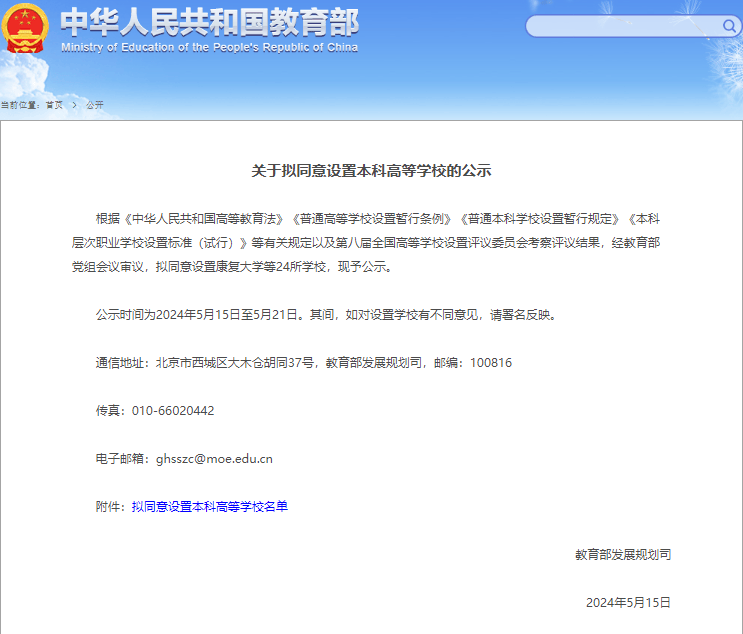743x634 pixels.
Task: Click the email address ghsszc@moe.edu.cn
Action: (x=214, y=459)
